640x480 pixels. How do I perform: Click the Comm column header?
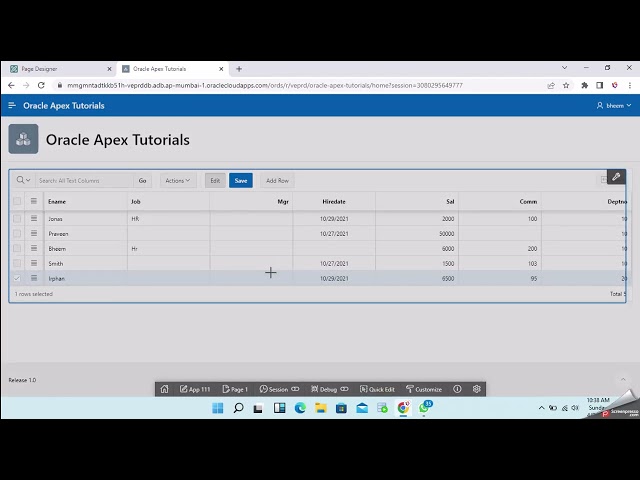500,201
